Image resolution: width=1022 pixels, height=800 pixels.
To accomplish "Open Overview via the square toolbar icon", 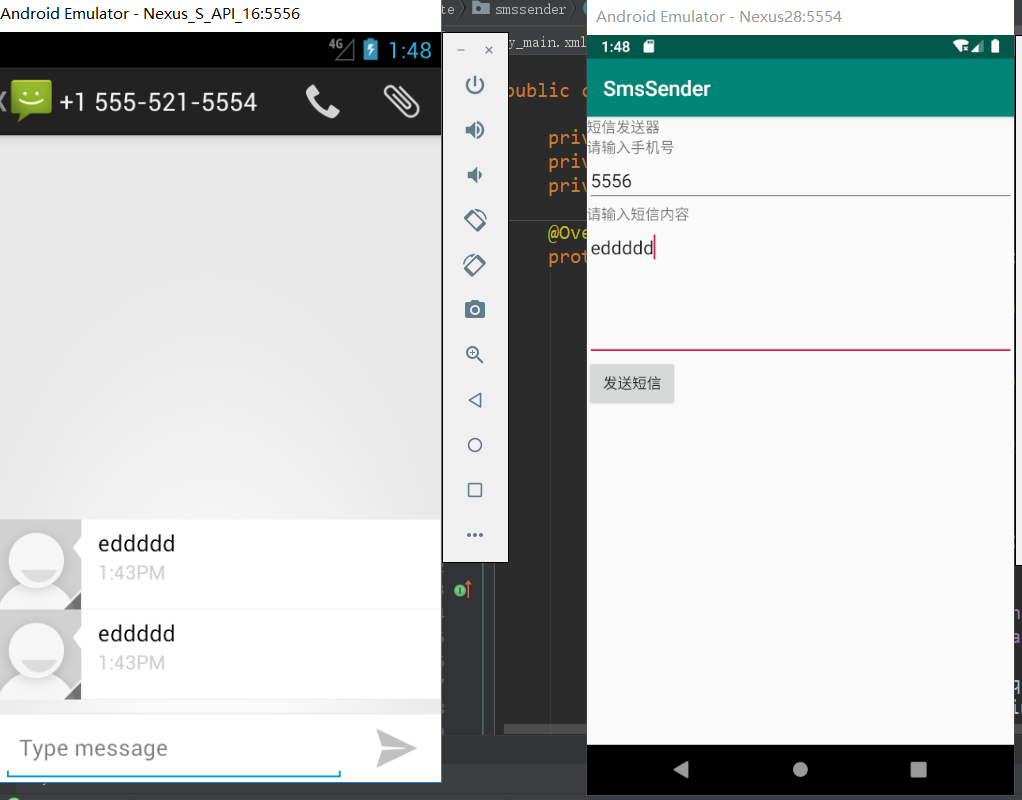I will click(475, 490).
